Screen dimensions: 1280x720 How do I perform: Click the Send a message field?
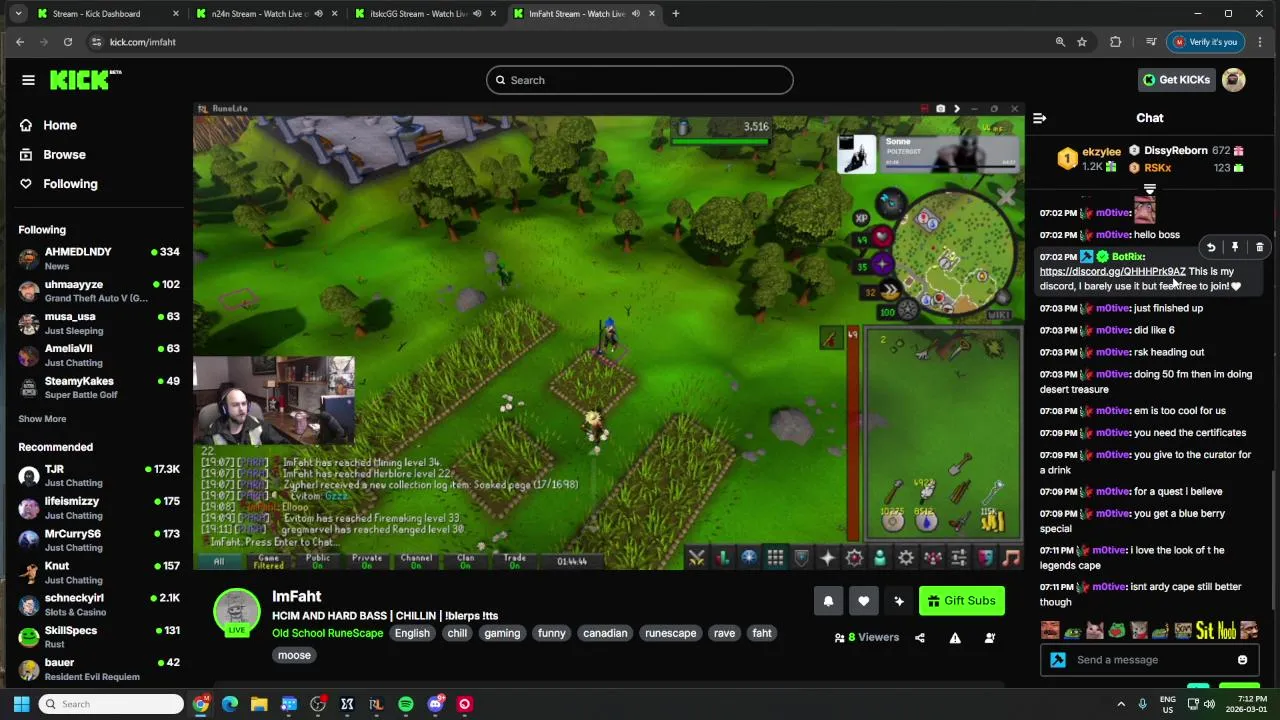(1150, 660)
